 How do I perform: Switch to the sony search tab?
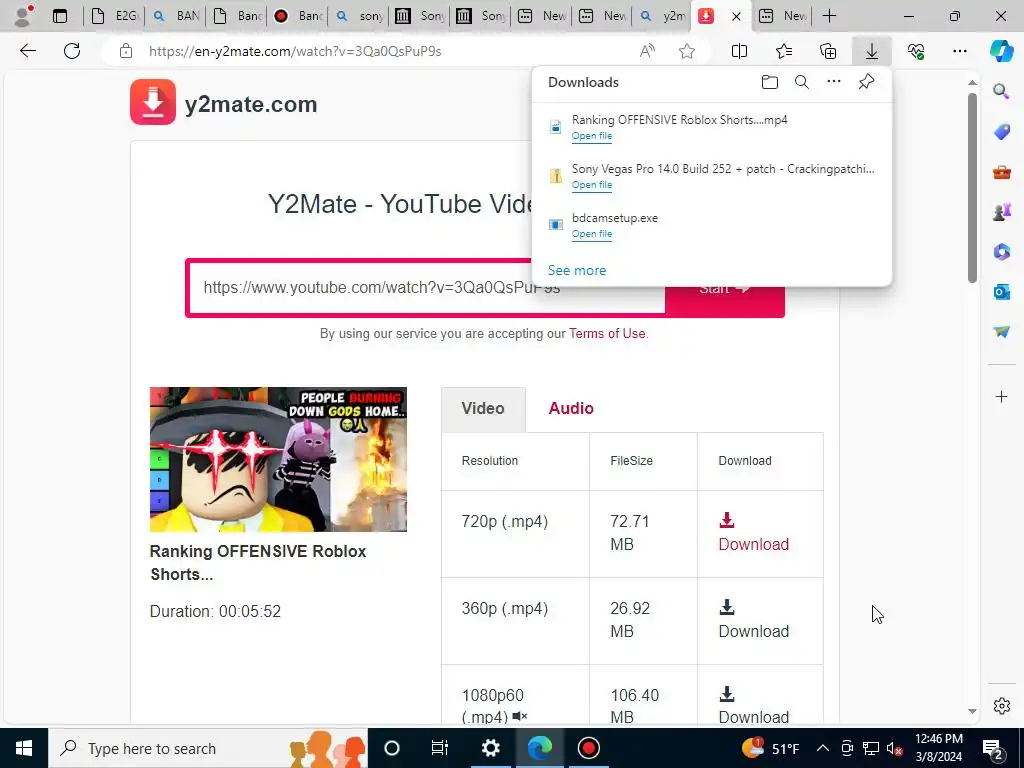pyautogui.click(x=359, y=16)
